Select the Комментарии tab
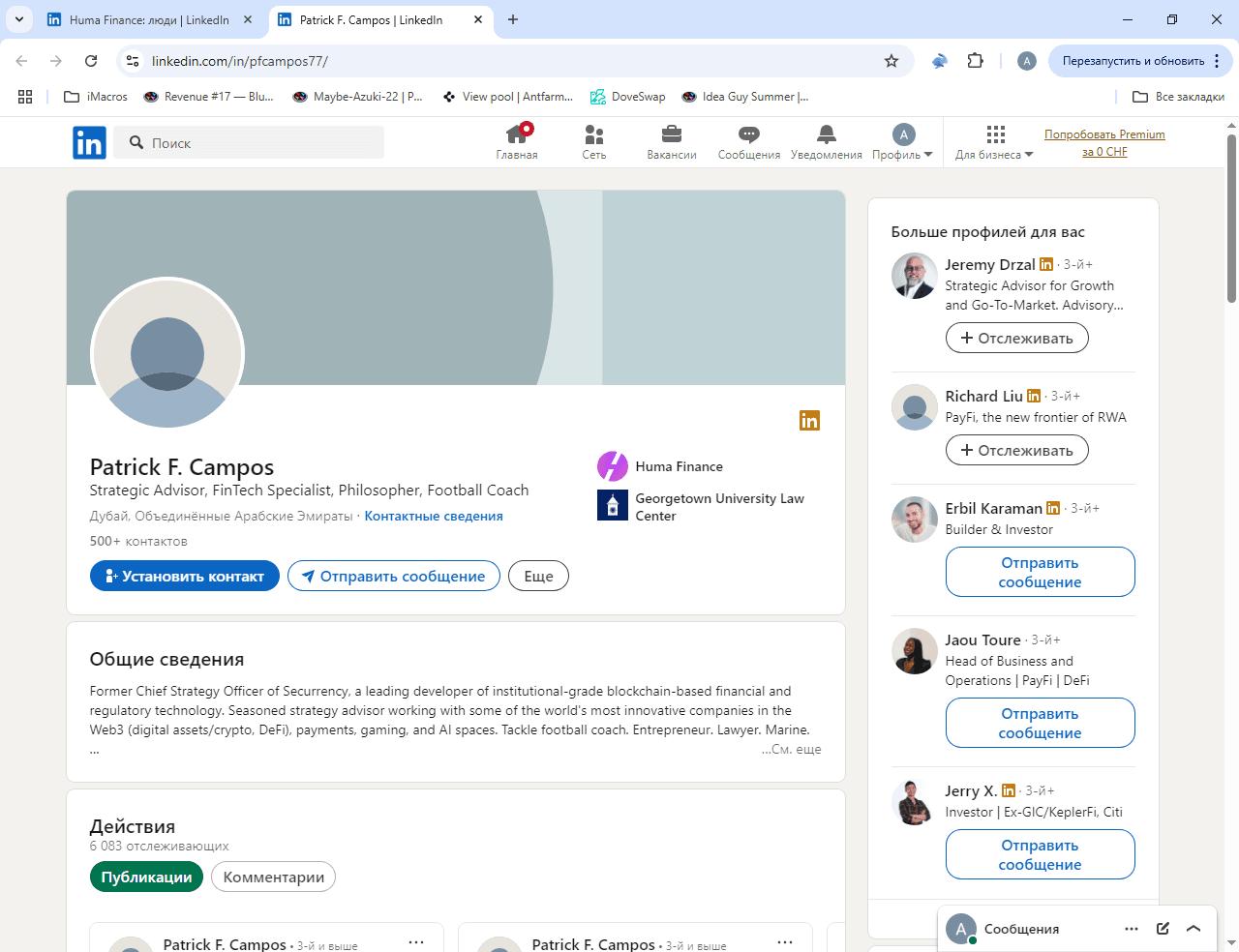Screen dimensions: 1239x952 273,877
